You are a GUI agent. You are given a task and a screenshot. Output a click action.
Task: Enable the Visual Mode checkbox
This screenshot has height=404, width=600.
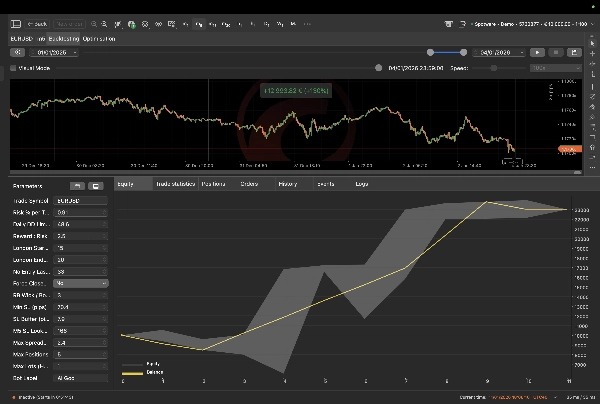click(x=13, y=68)
